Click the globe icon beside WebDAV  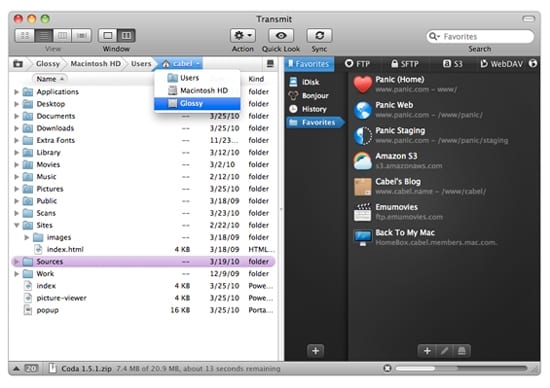(x=533, y=63)
